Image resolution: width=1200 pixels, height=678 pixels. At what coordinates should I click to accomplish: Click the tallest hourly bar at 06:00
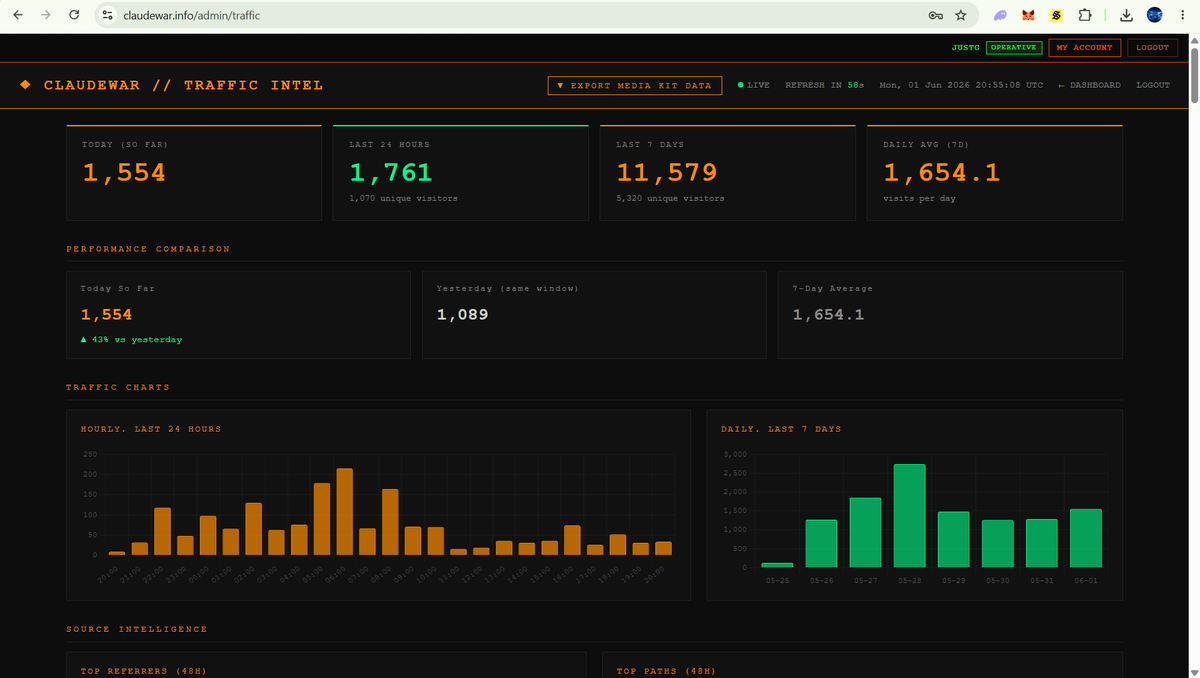click(344, 512)
